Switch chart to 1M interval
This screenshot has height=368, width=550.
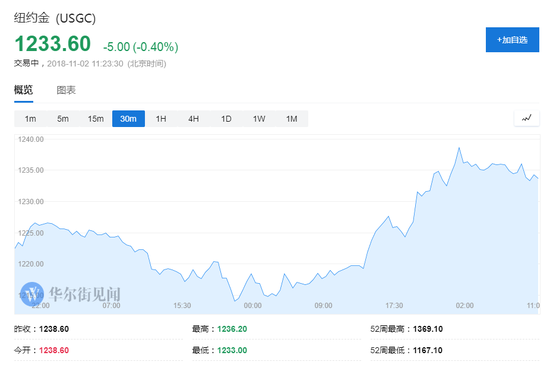(x=291, y=119)
